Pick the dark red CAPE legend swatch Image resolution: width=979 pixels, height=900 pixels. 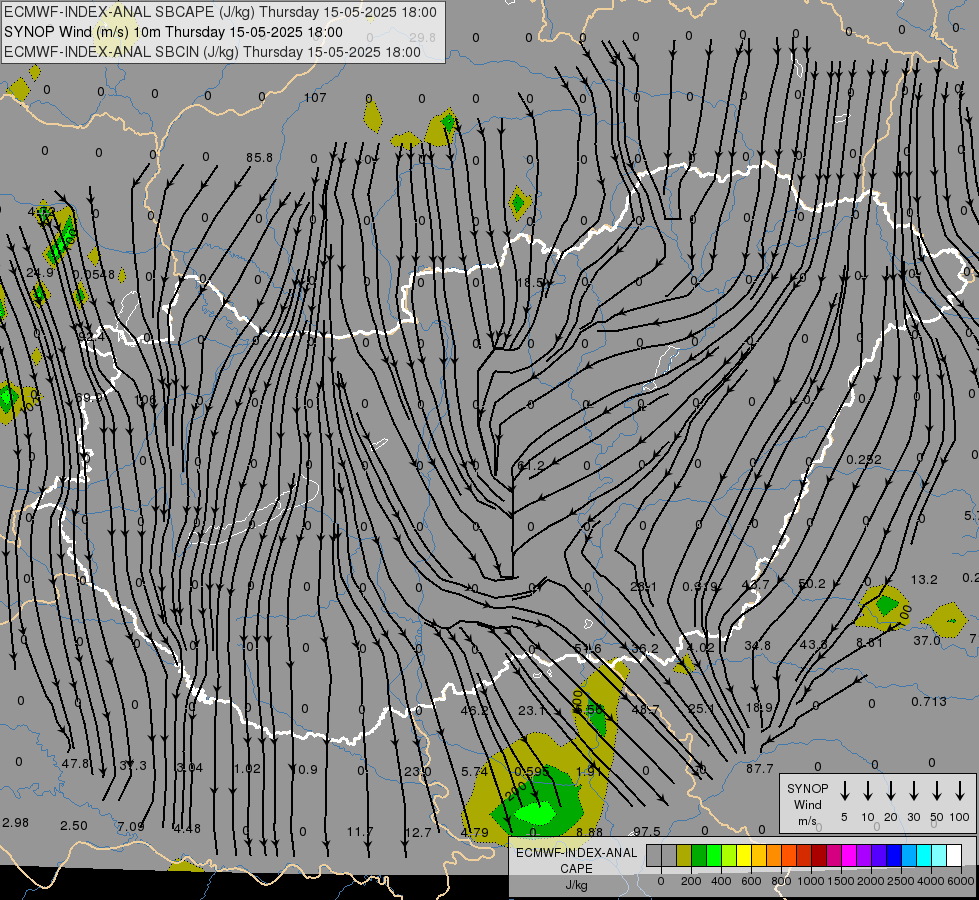pyautogui.click(x=819, y=855)
